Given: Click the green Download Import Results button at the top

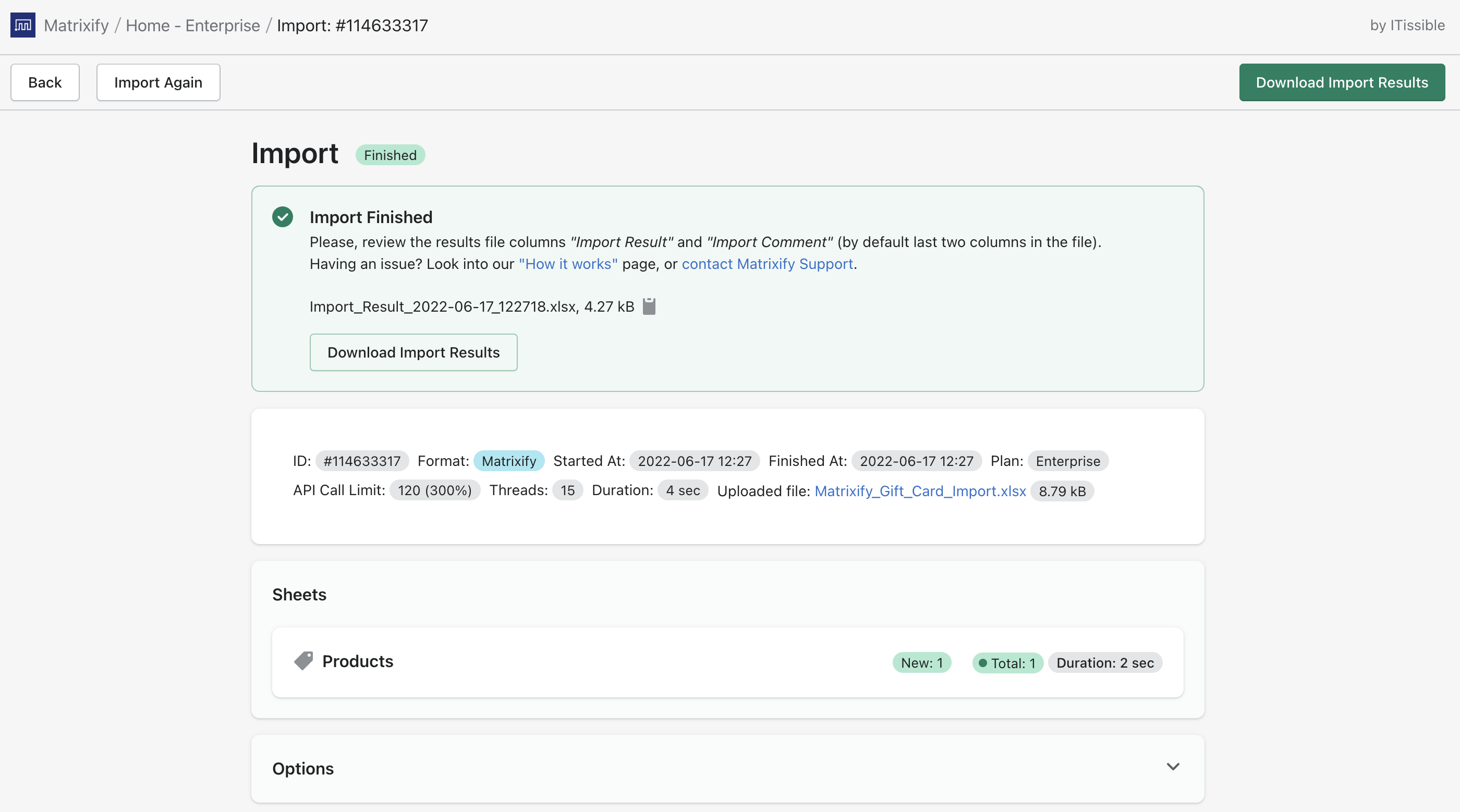Looking at the screenshot, I should pyautogui.click(x=1341, y=83).
